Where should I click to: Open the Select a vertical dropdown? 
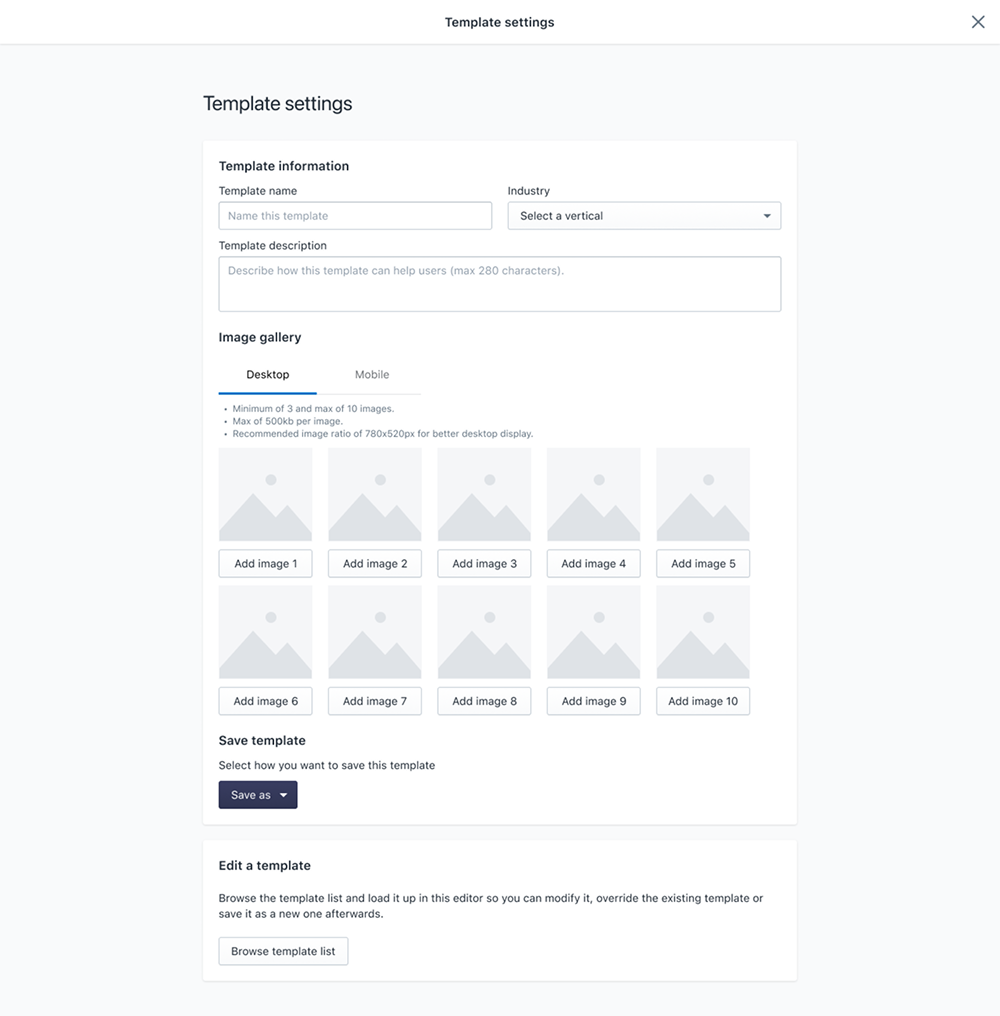pyautogui.click(x=644, y=215)
